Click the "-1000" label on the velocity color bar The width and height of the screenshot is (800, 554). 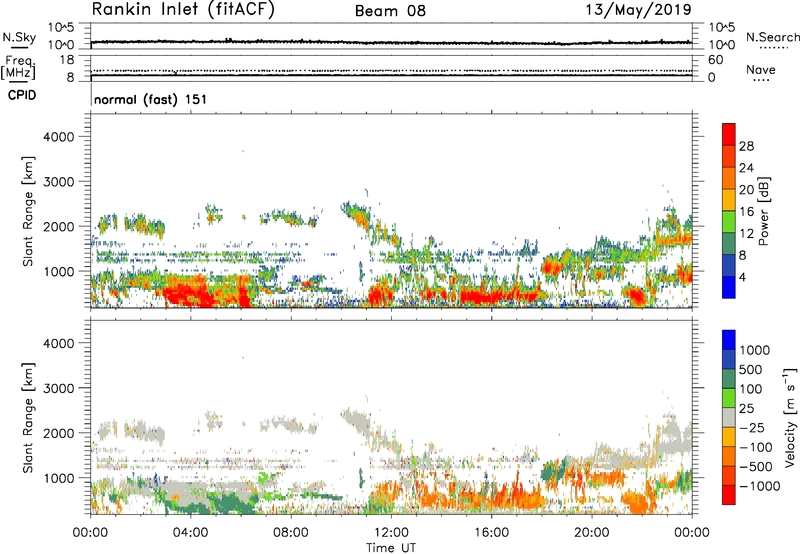pyautogui.click(x=760, y=486)
